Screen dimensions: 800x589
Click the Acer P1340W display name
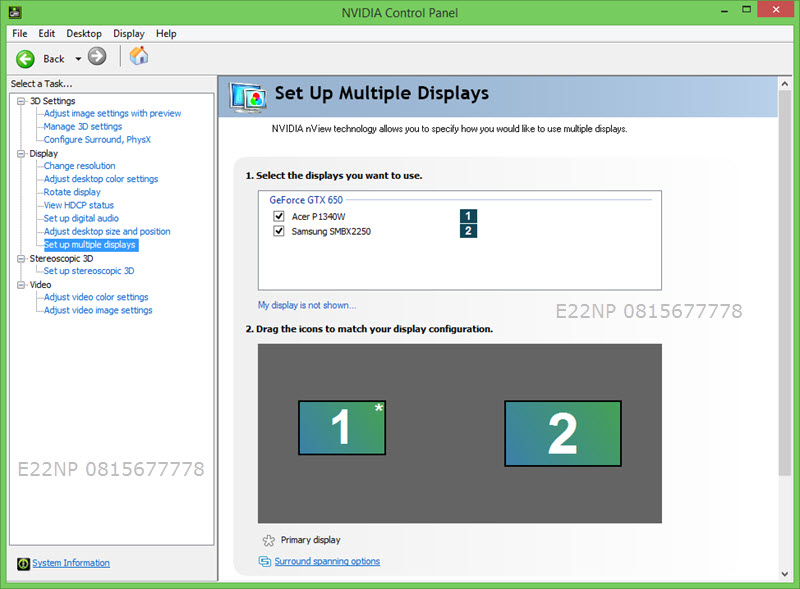pyautogui.click(x=318, y=216)
